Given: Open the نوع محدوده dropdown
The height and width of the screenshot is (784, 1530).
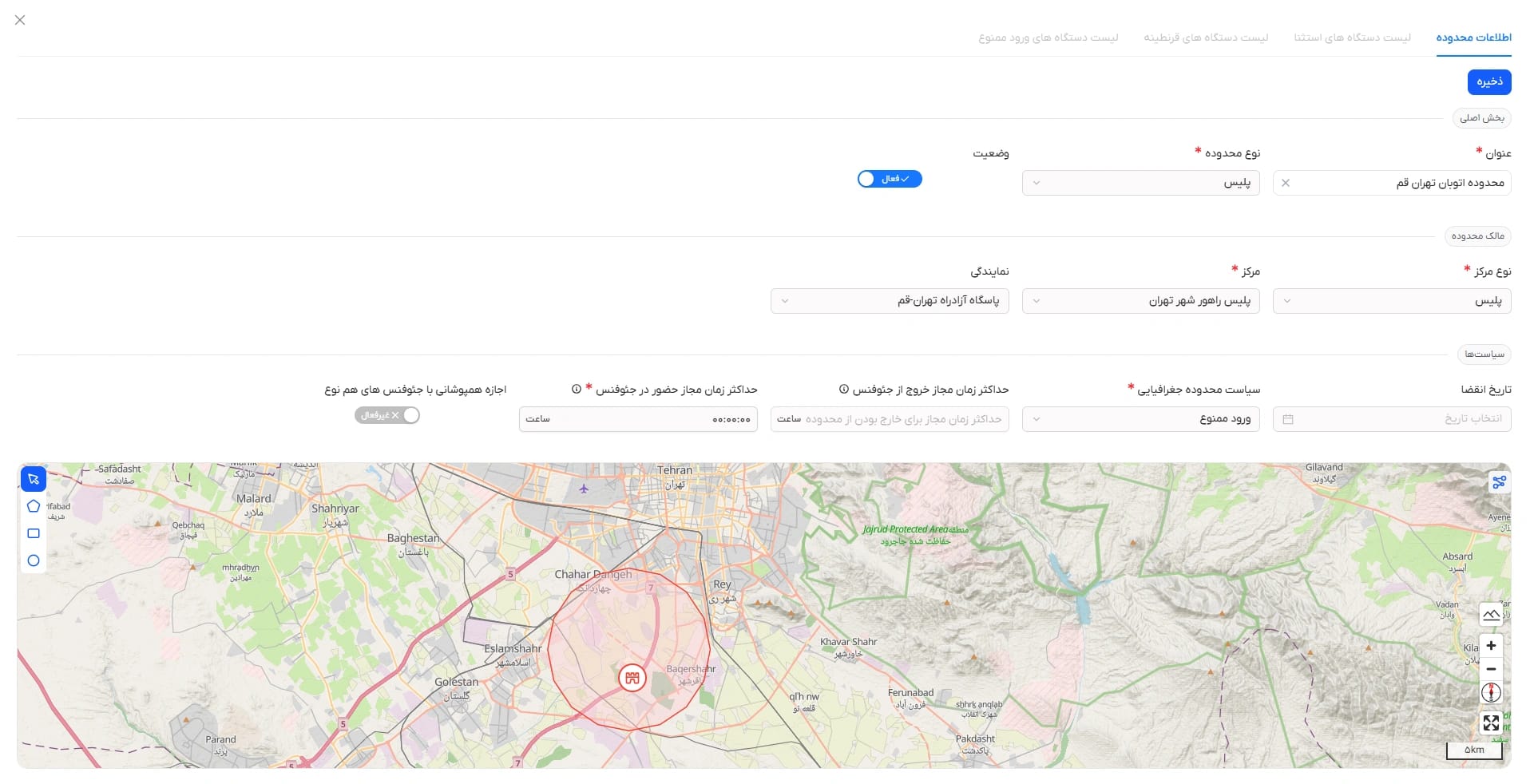Looking at the screenshot, I should (x=1141, y=183).
